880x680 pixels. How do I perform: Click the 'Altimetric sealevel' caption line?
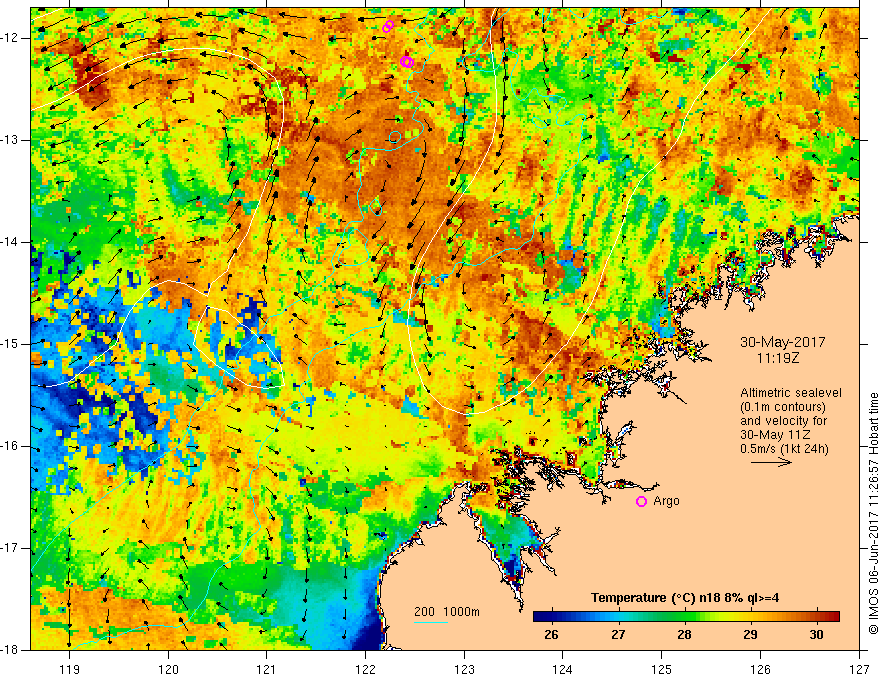coord(791,393)
